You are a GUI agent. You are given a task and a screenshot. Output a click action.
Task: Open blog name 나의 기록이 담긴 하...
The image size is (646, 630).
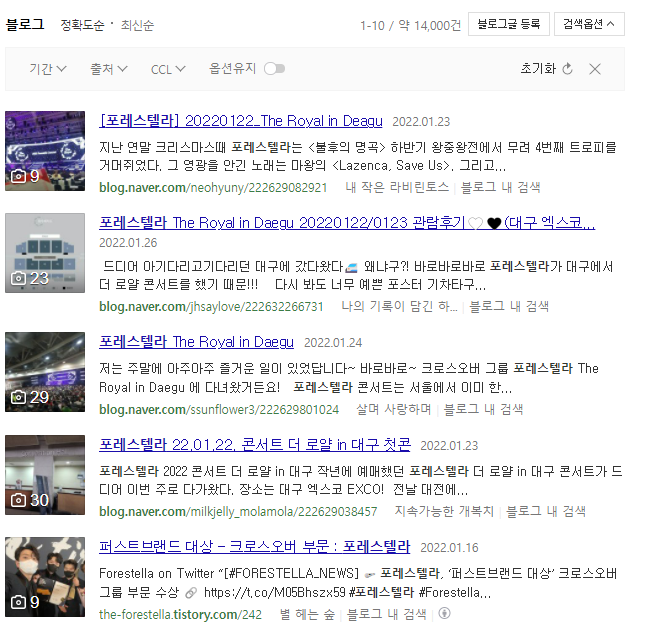point(400,307)
